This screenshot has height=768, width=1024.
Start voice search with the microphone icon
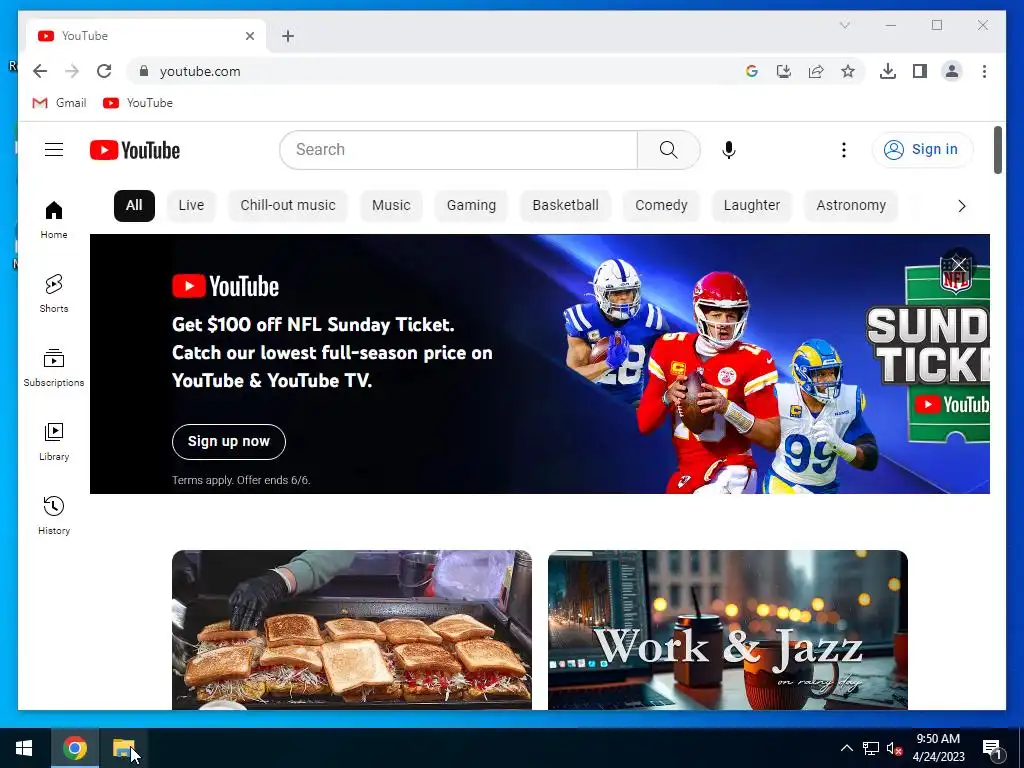coord(729,150)
